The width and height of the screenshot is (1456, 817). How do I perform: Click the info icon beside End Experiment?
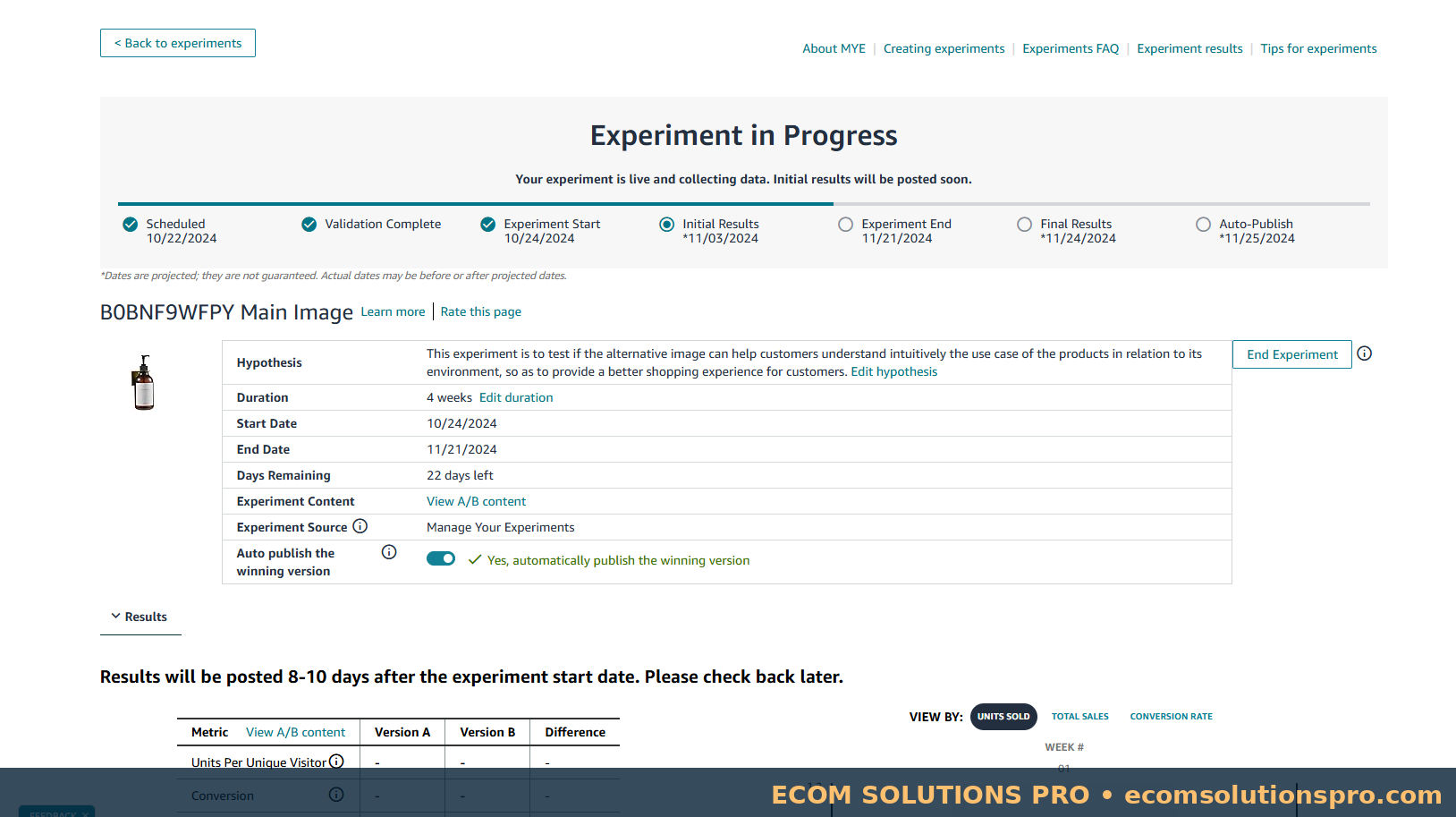point(1364,353)
